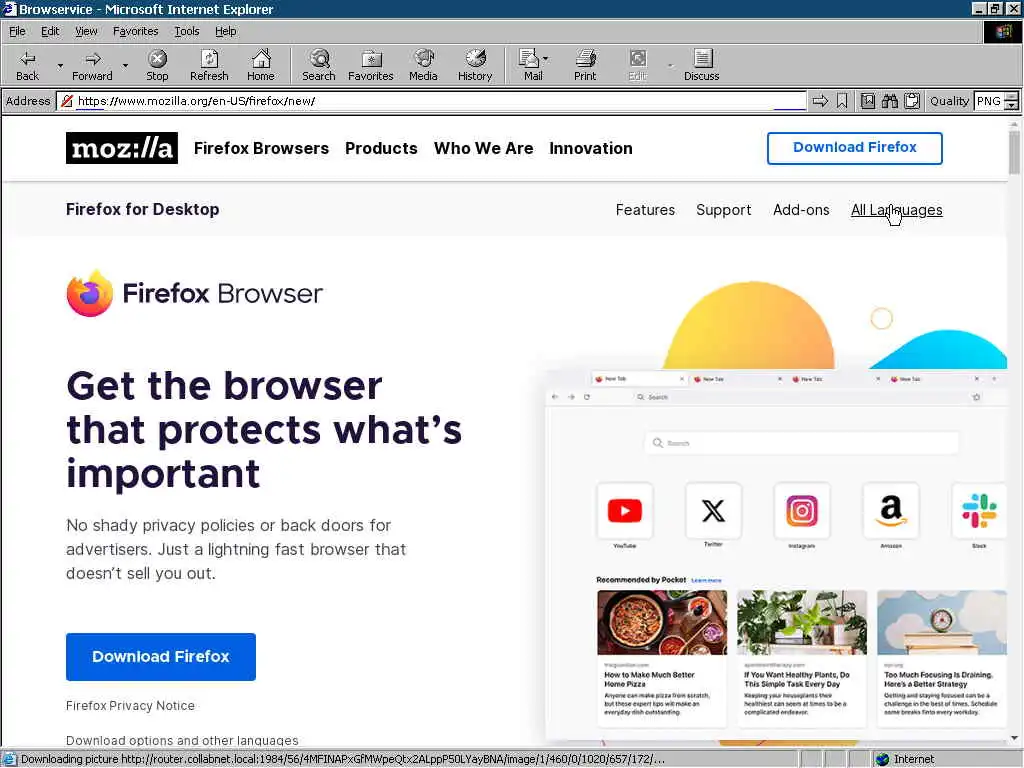Click the Windows flag logo at top right

(x=1002, y=31)
